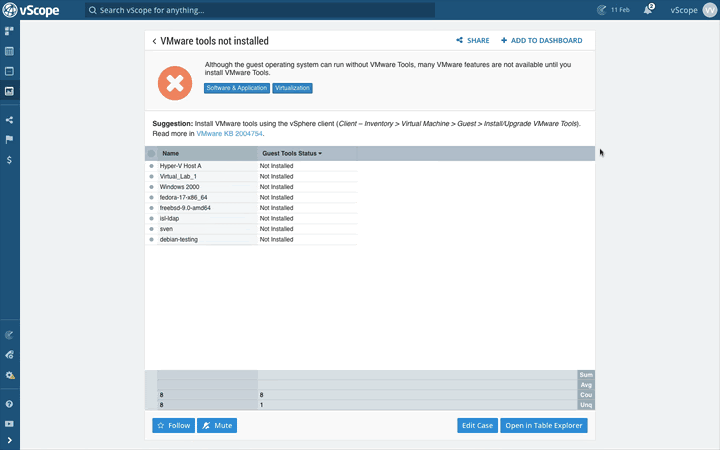Click the video player icon in the sidebar

tap(9, 424)
